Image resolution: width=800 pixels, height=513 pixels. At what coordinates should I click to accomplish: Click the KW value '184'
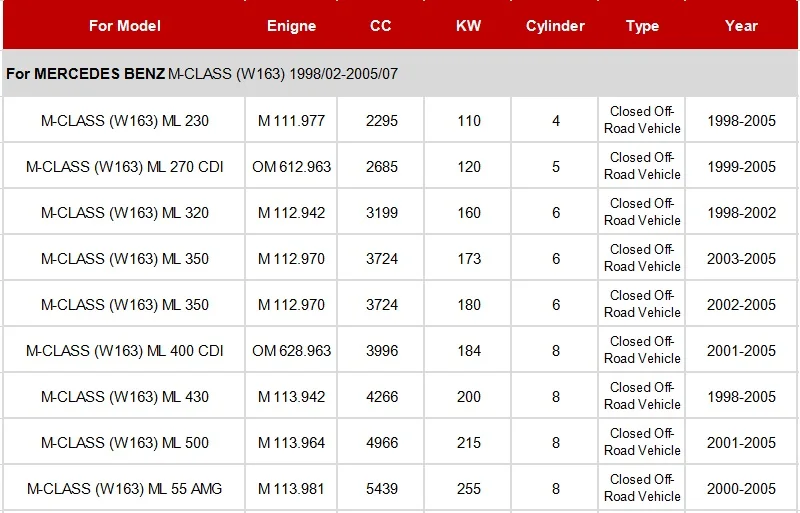pyautogui.click(x=469, y=351)
